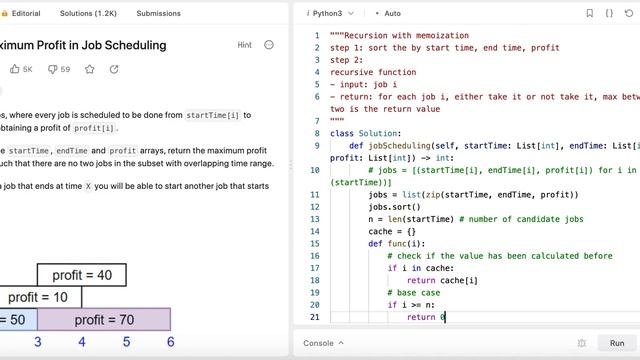This screenshot has height=360, width=640.
Task: Click the 'jobs.sort()' code line
Action: (394, 207)
